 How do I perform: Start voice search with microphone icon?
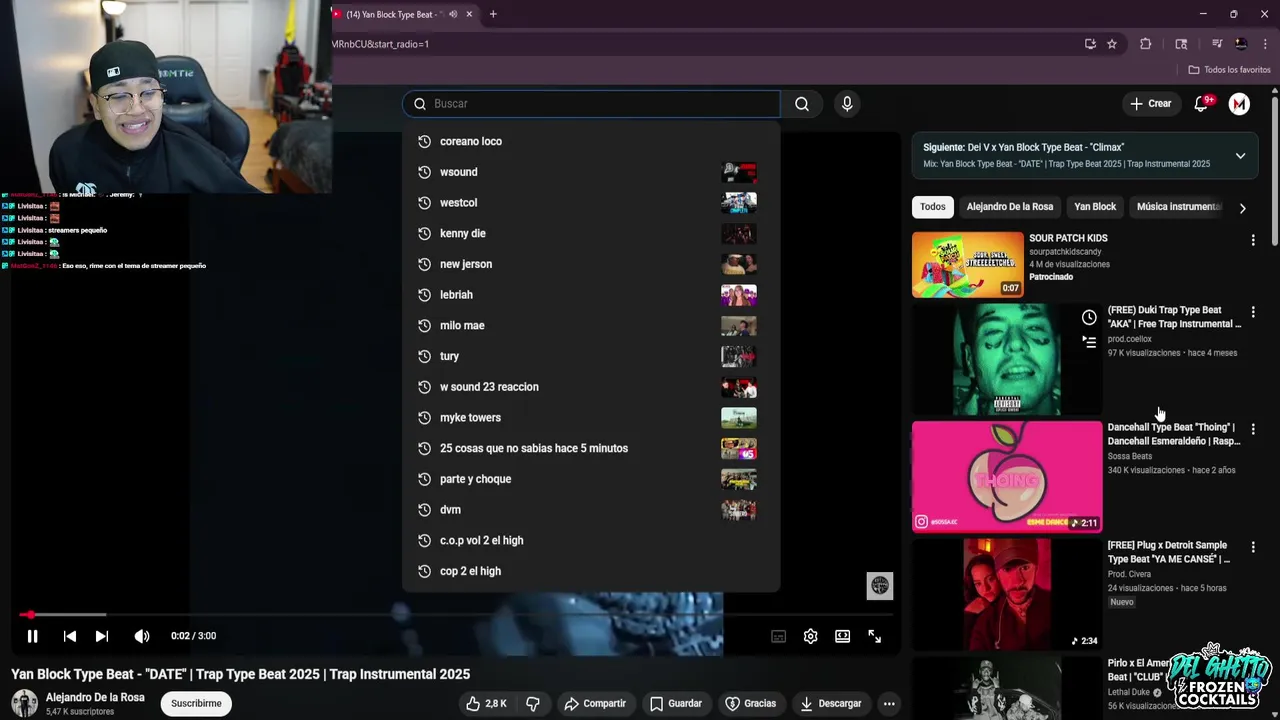point(847,104)
